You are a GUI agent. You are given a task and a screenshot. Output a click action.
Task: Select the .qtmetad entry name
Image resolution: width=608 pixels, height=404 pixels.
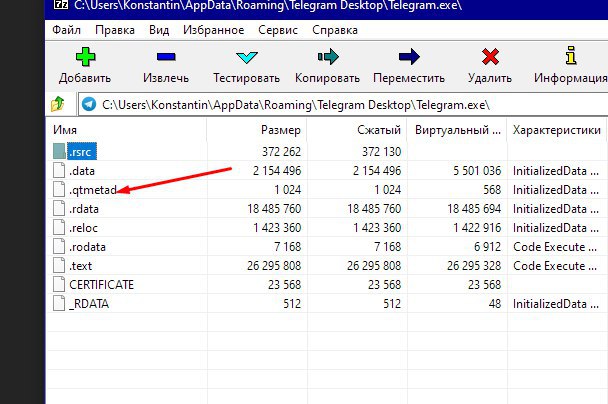(x=93, y=190)
